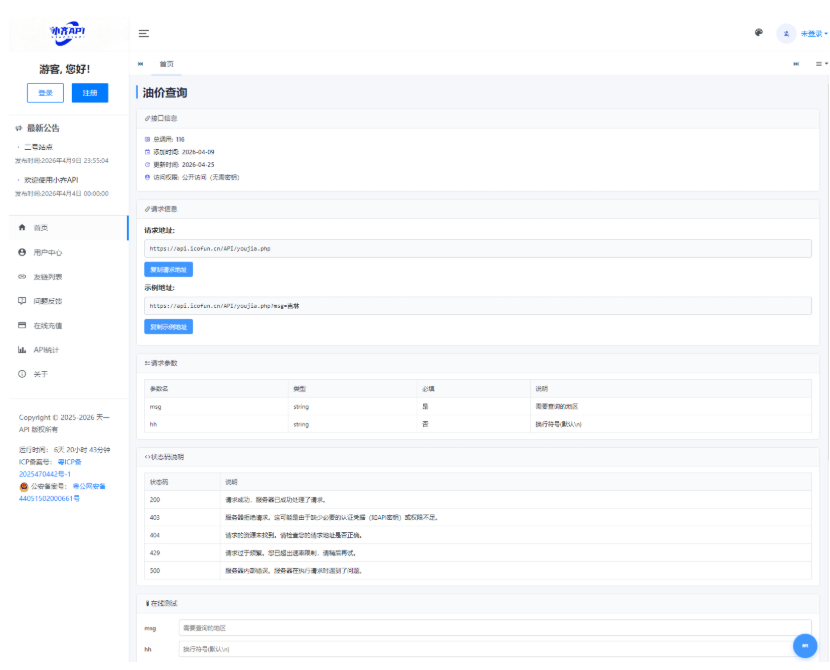Open the floating chat bubble at bottom right
Image resolution: width=830 pixels, height=670 pixels.
[807, 645]
